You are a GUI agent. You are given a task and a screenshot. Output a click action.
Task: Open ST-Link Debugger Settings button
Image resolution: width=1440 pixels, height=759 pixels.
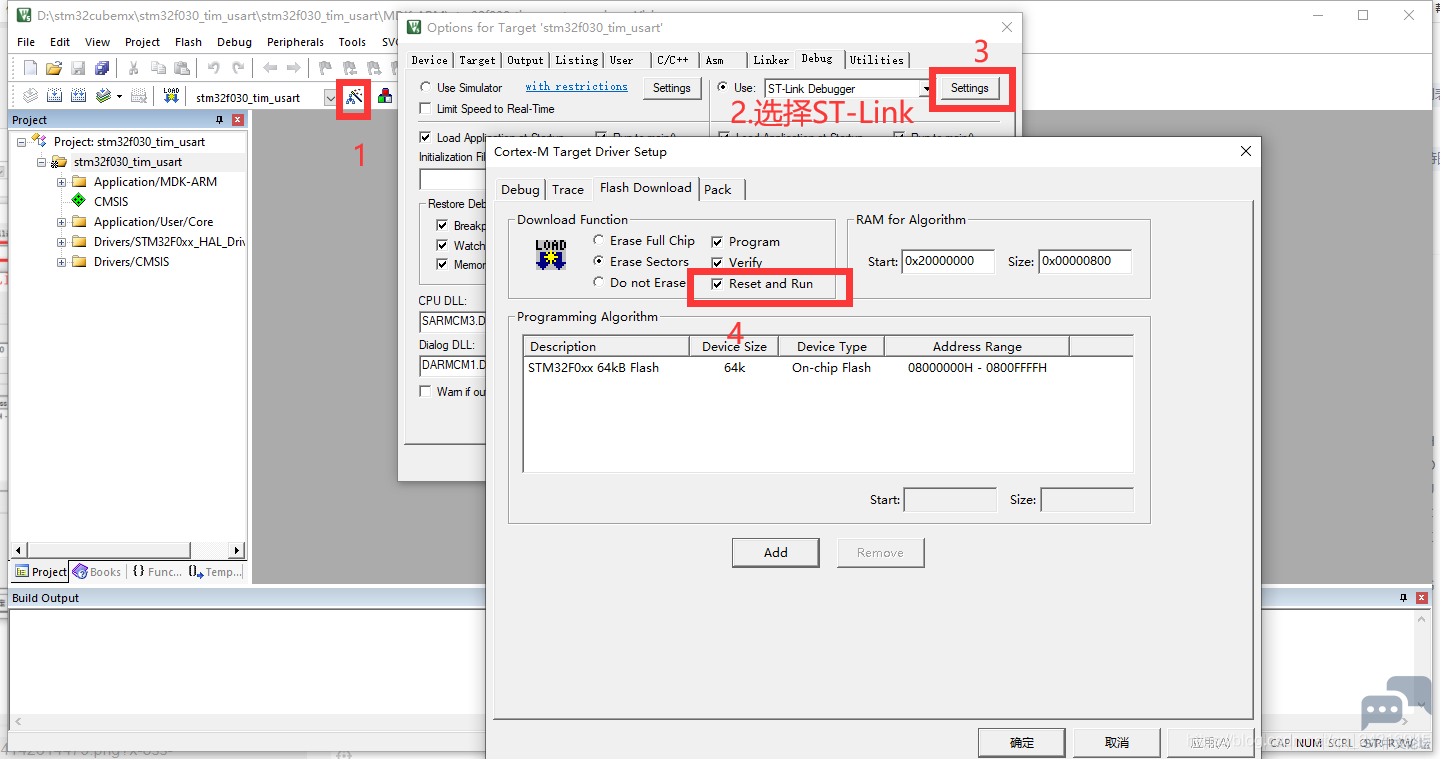pos(969,88)
